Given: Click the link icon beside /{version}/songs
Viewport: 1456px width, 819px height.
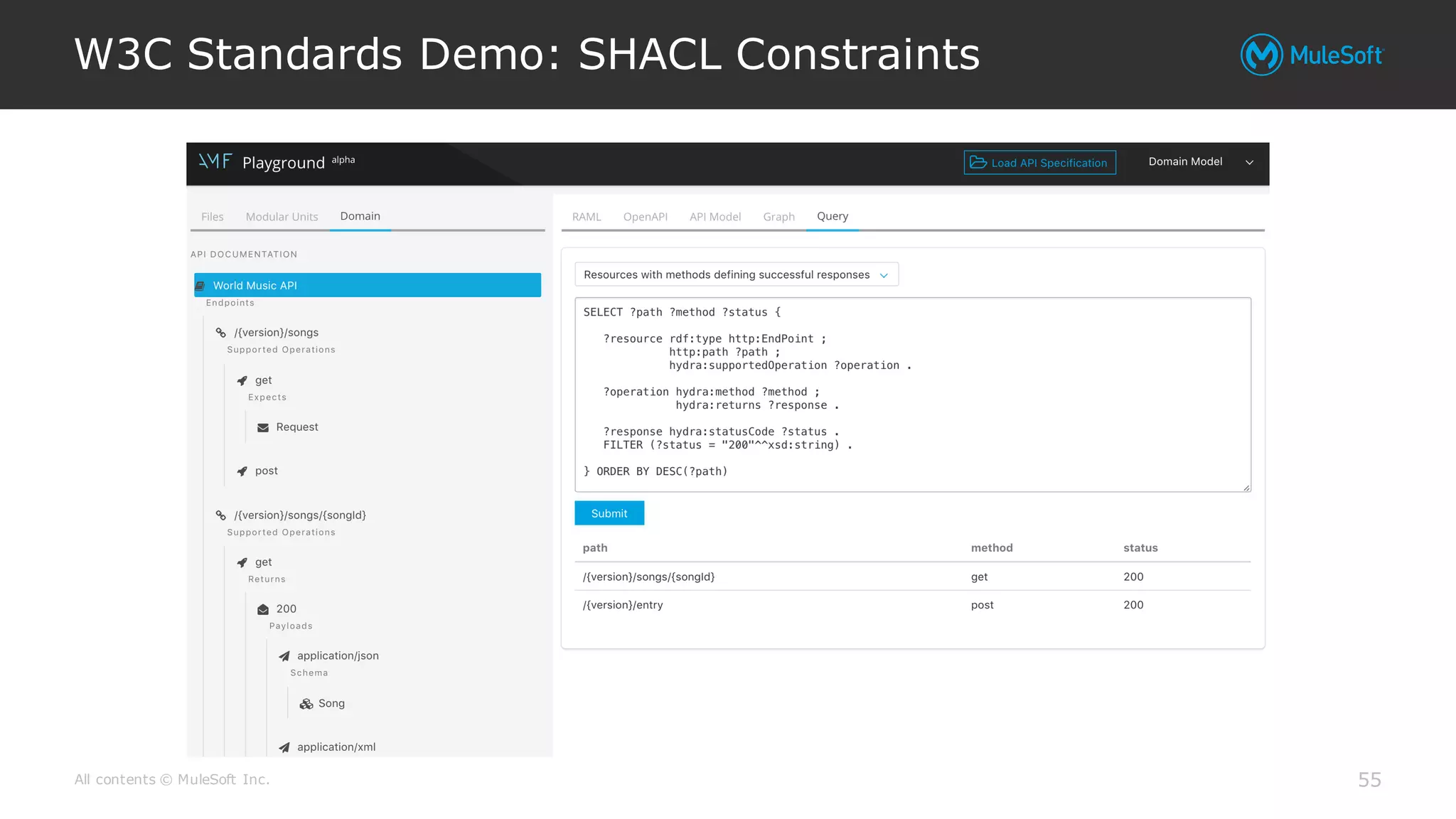Looking at the screenshot, I should pyautogui.click(x=221, y=333).
